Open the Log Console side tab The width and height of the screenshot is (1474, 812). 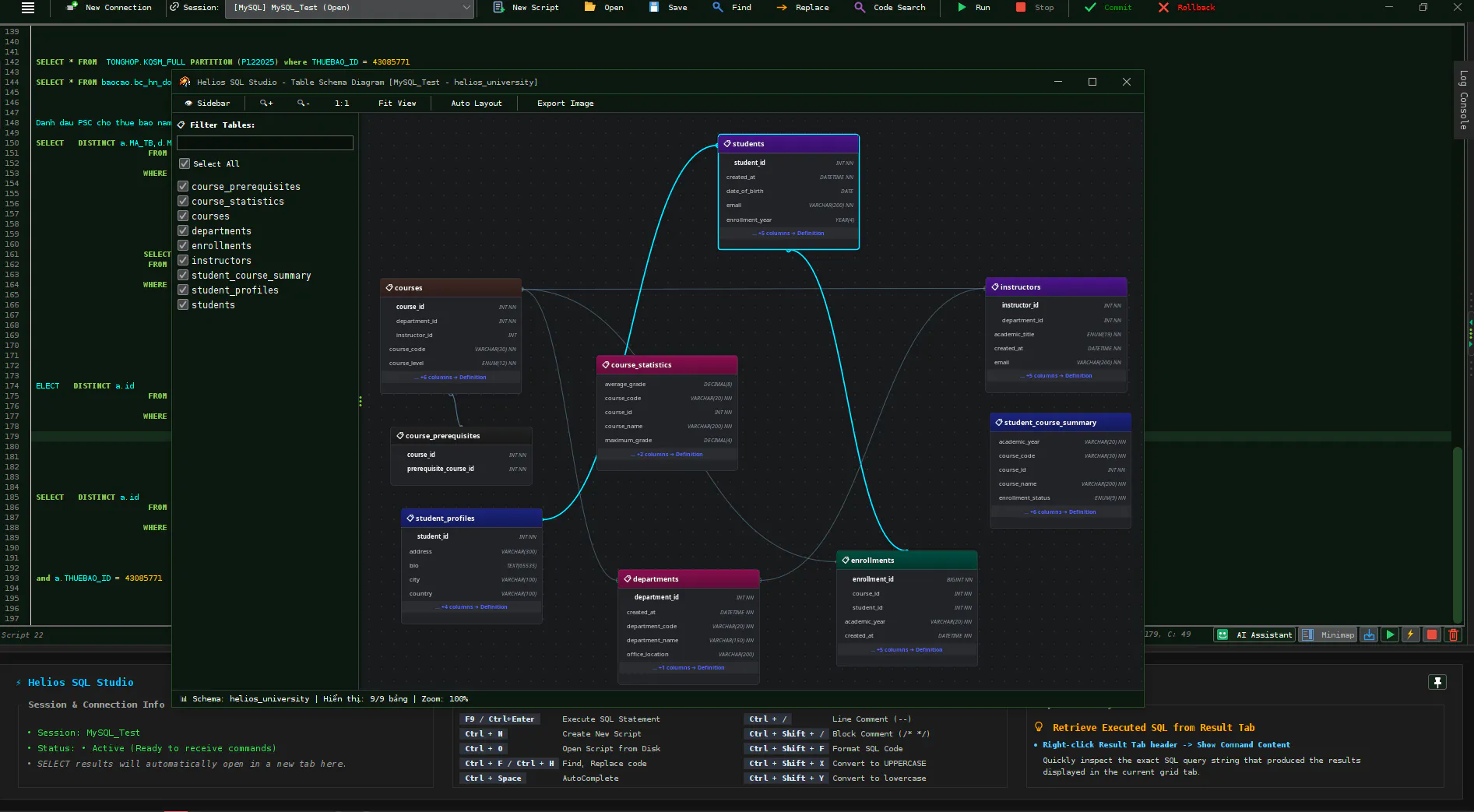coord(1464,100)
